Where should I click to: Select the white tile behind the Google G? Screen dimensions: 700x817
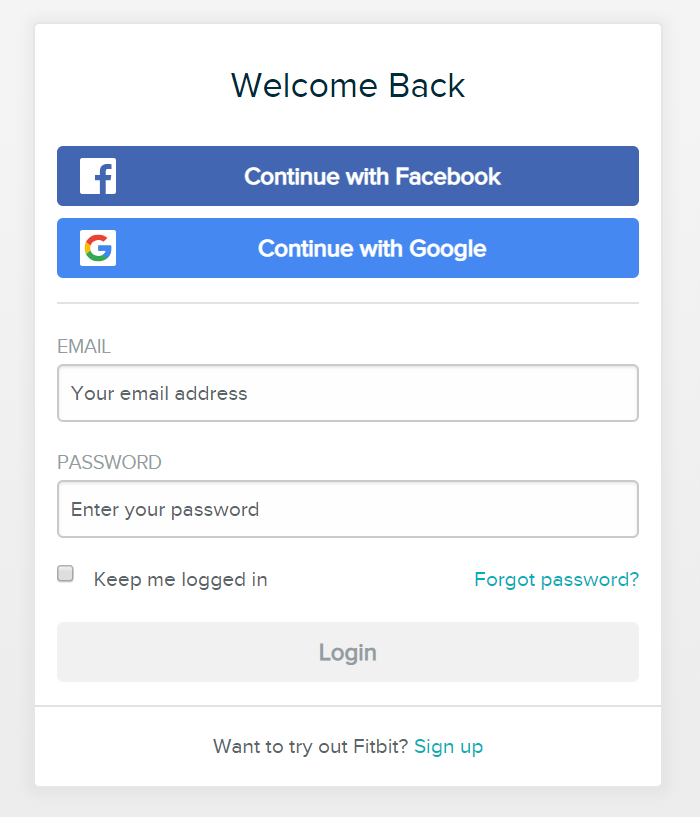pyautogui.click(x=98, y=248)
